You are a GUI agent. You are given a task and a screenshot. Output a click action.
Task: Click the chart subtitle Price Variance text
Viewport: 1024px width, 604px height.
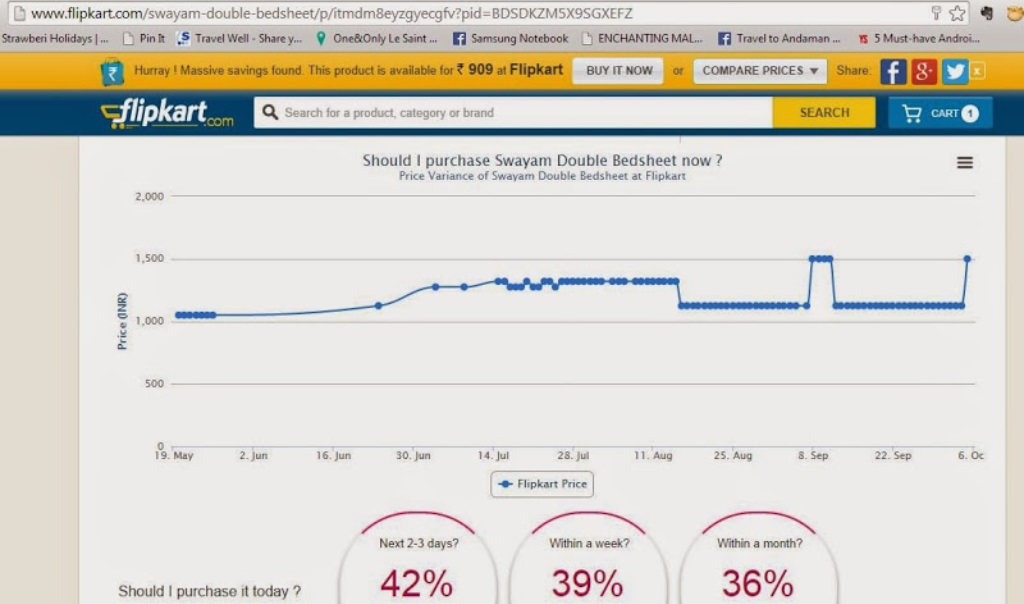pyautogui.click(x=542, y=176)
